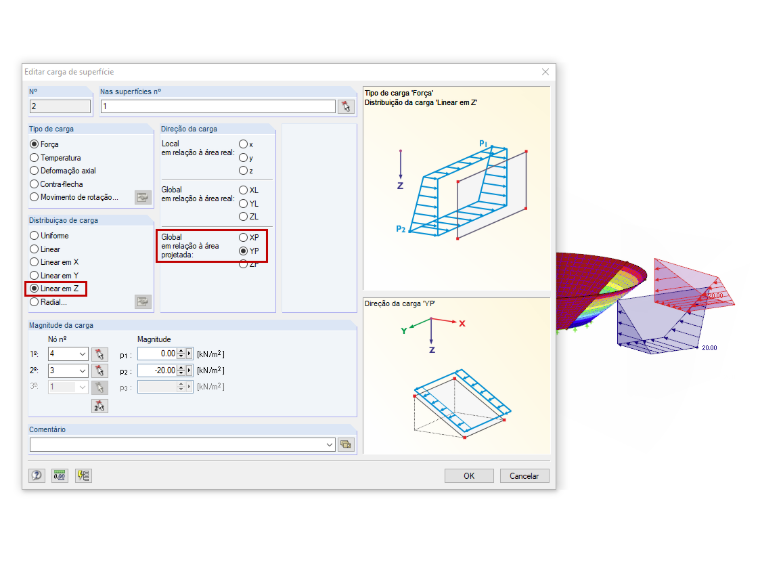The image size is (760, 570).
Task: Click OK to confirm surface load
Action: click(x=469, y=476)
